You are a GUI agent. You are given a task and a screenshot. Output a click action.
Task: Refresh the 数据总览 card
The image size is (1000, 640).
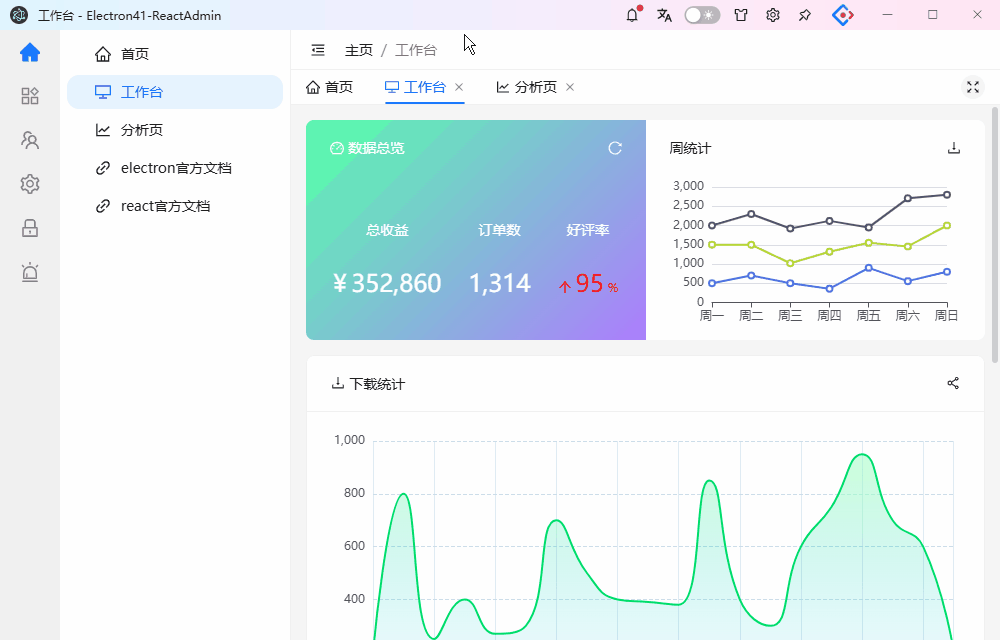615,148
